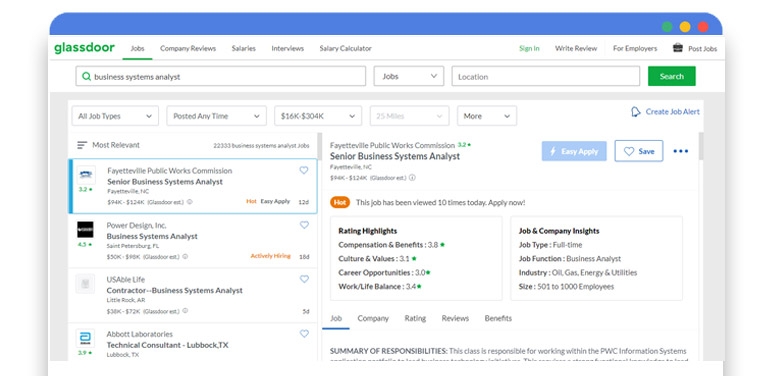Click the orange Hot badge in the job details

[x=340, y=202]
